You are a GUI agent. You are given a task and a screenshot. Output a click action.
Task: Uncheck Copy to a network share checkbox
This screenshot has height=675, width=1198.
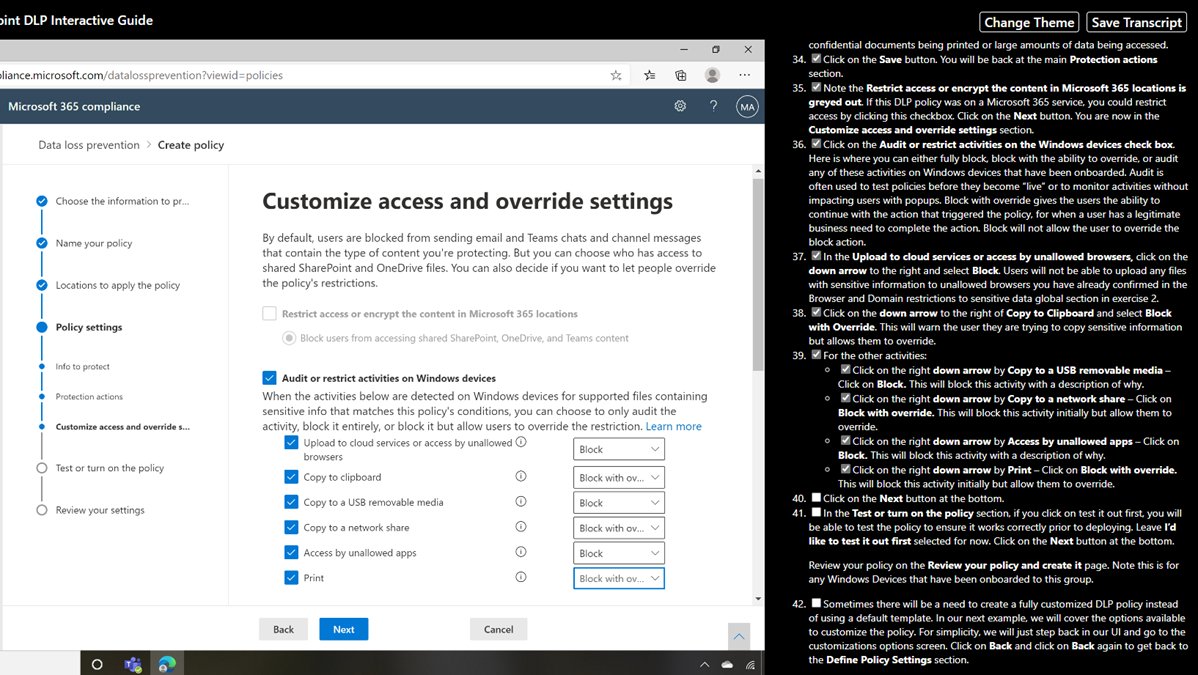pyautogui.click(x=291, y=527)
